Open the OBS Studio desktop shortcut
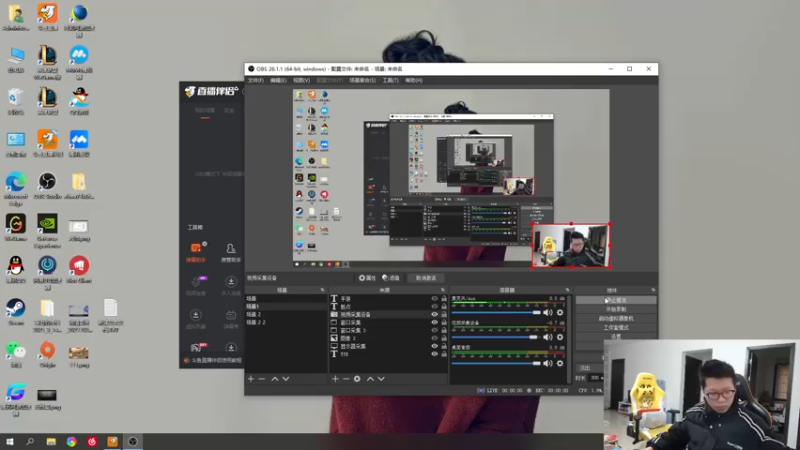The height and width of the screenshot is (450, 800). click(47, 186)
